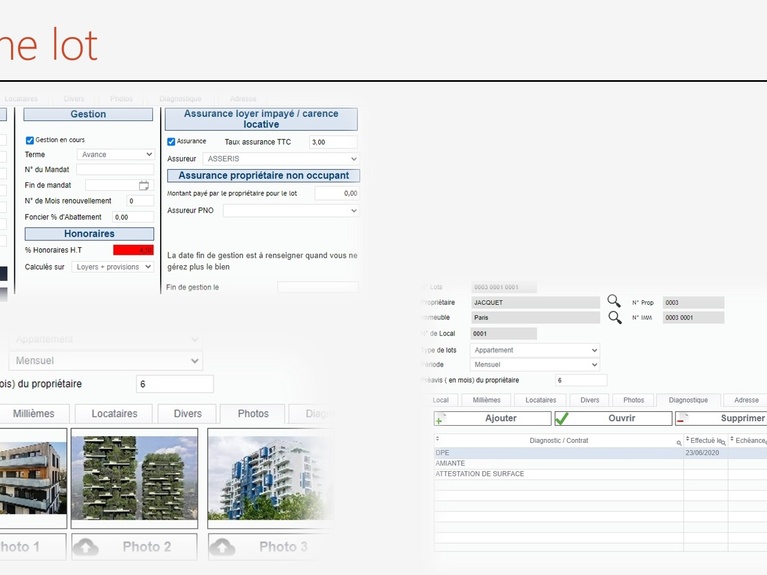Viewport: 767px width, 575px height.
Task: Click the magnifier icon beside the JACQUET owner field
Action: pos(614,301)
